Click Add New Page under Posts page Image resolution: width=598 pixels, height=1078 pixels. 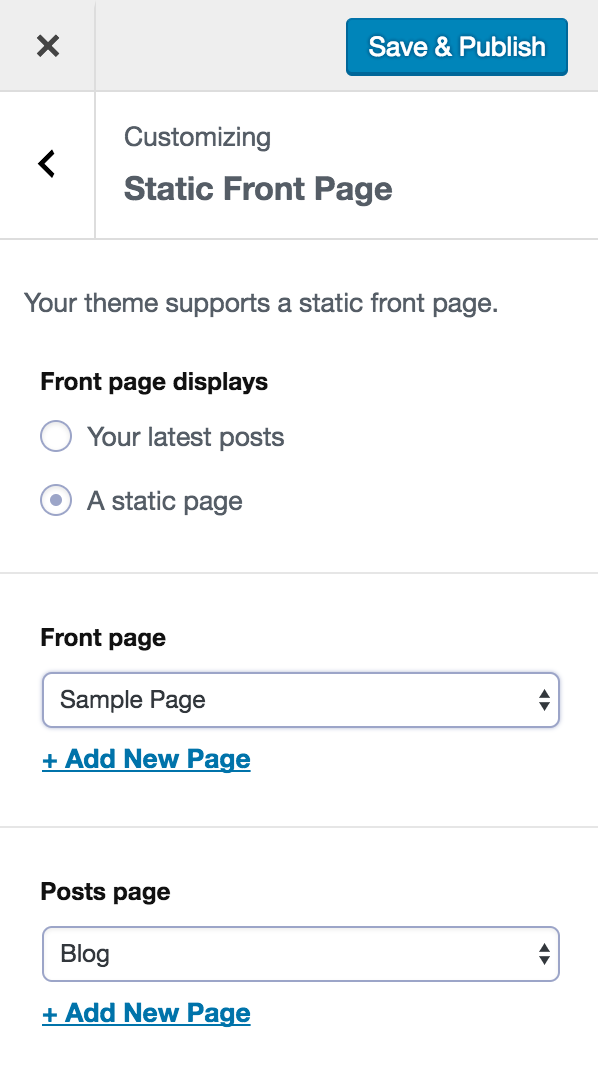click(146, 1013)
